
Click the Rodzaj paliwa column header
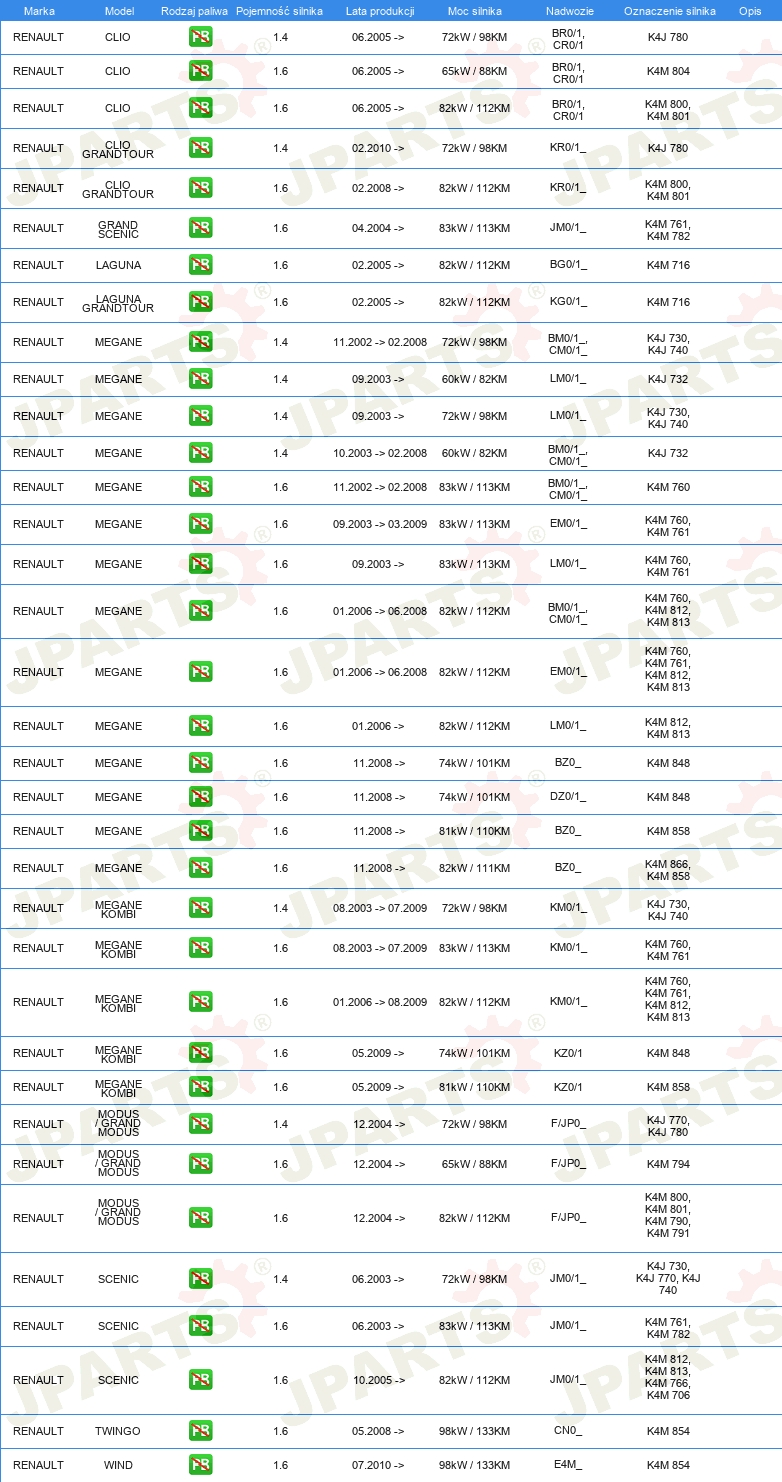tap(194, 11)
